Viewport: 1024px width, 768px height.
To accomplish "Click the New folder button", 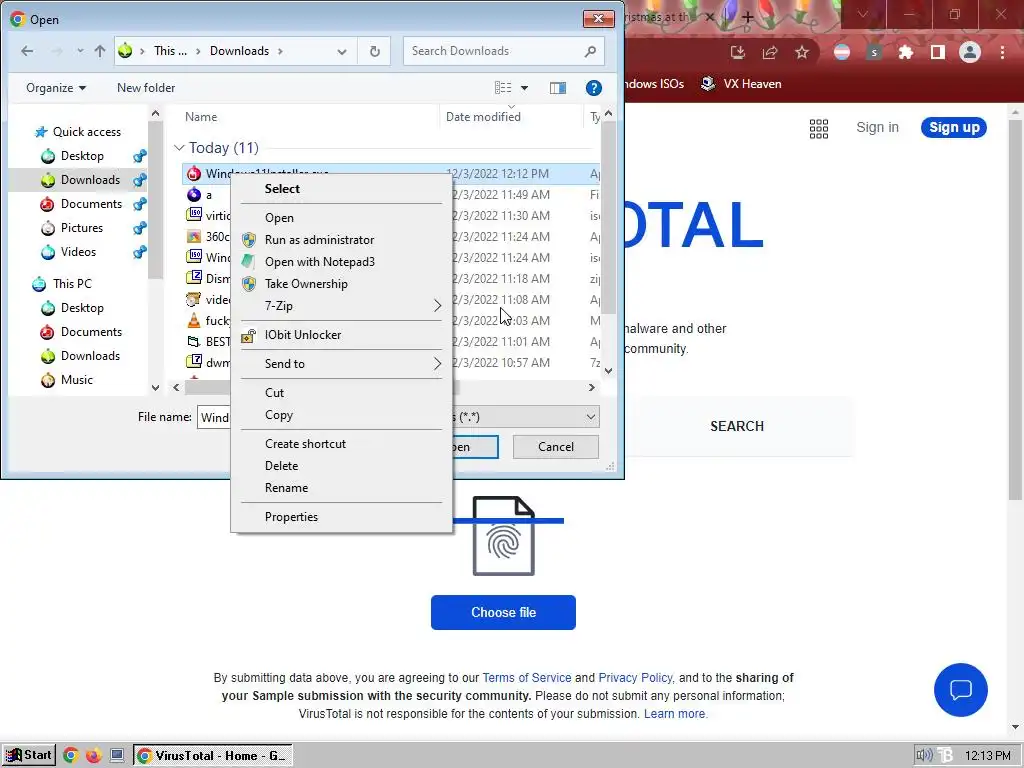I will coord(146,88).
